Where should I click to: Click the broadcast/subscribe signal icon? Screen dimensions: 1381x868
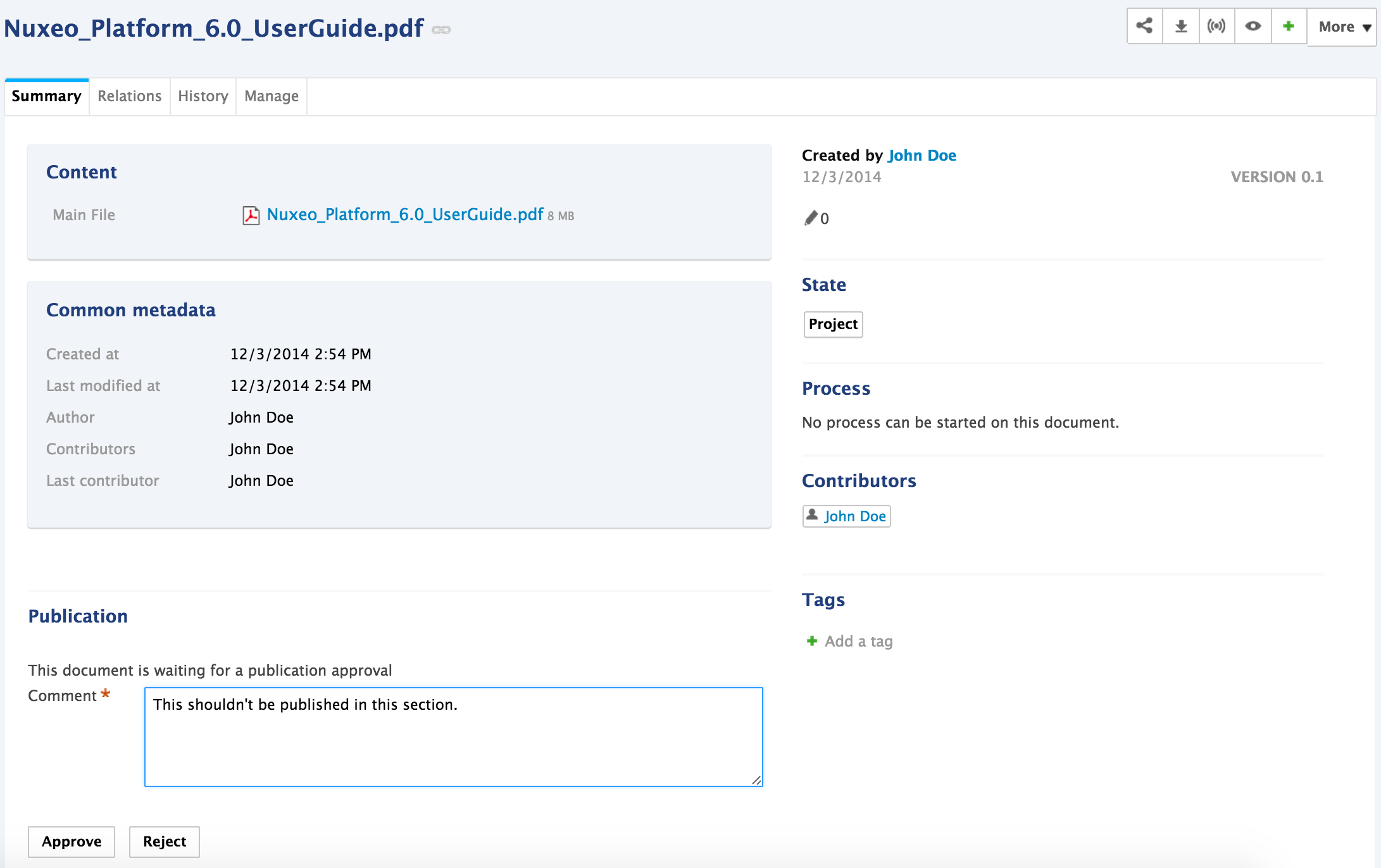pyautogui.click(x=1216, y=26)
